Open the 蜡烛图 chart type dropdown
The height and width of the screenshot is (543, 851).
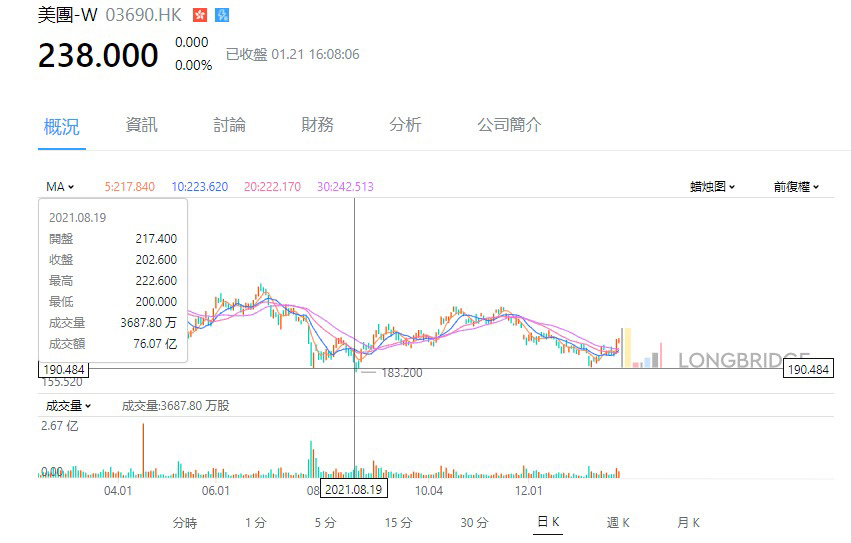click(712, 187)
